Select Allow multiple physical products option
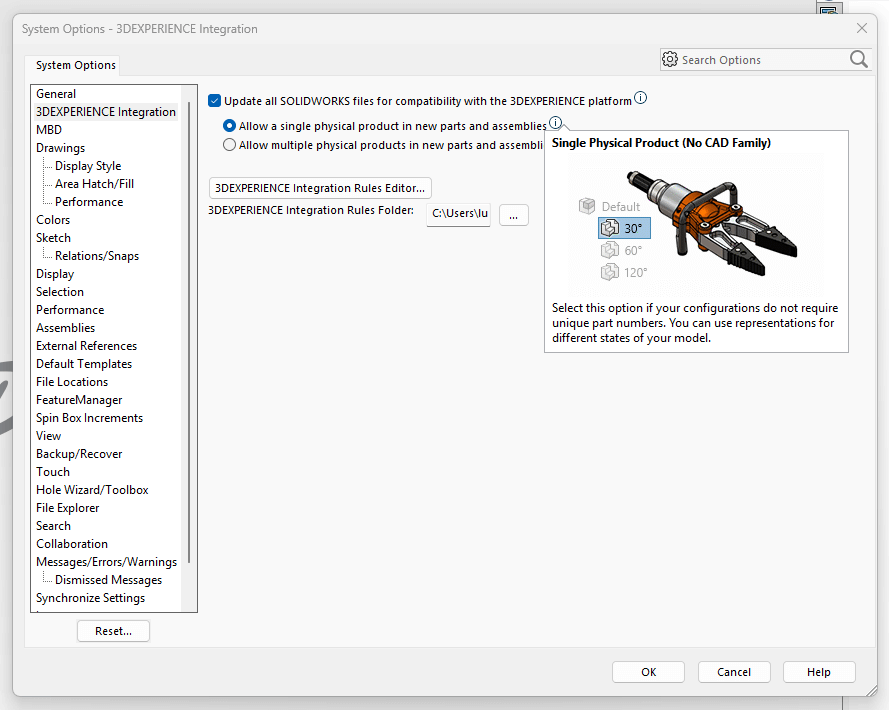 point(229,144)
